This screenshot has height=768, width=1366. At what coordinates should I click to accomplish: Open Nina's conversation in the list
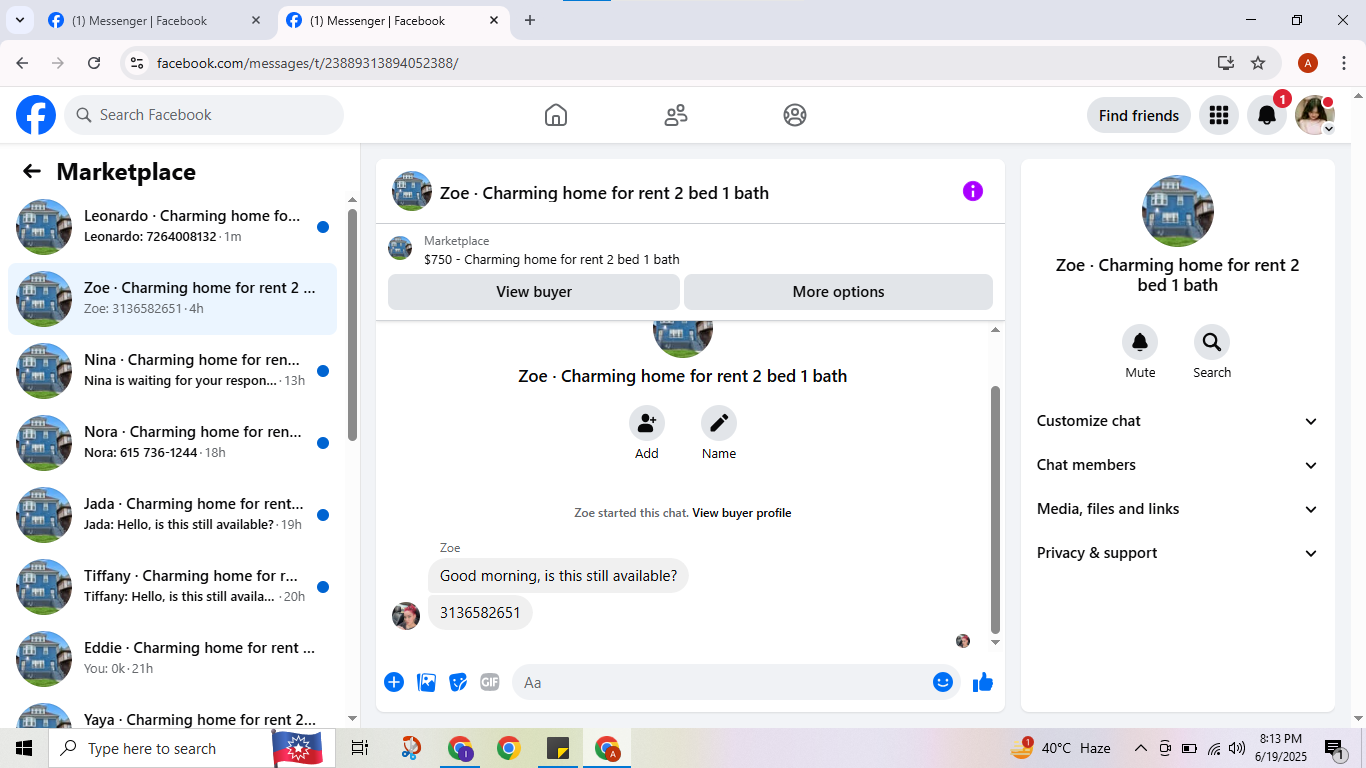(x=172, y=371)
